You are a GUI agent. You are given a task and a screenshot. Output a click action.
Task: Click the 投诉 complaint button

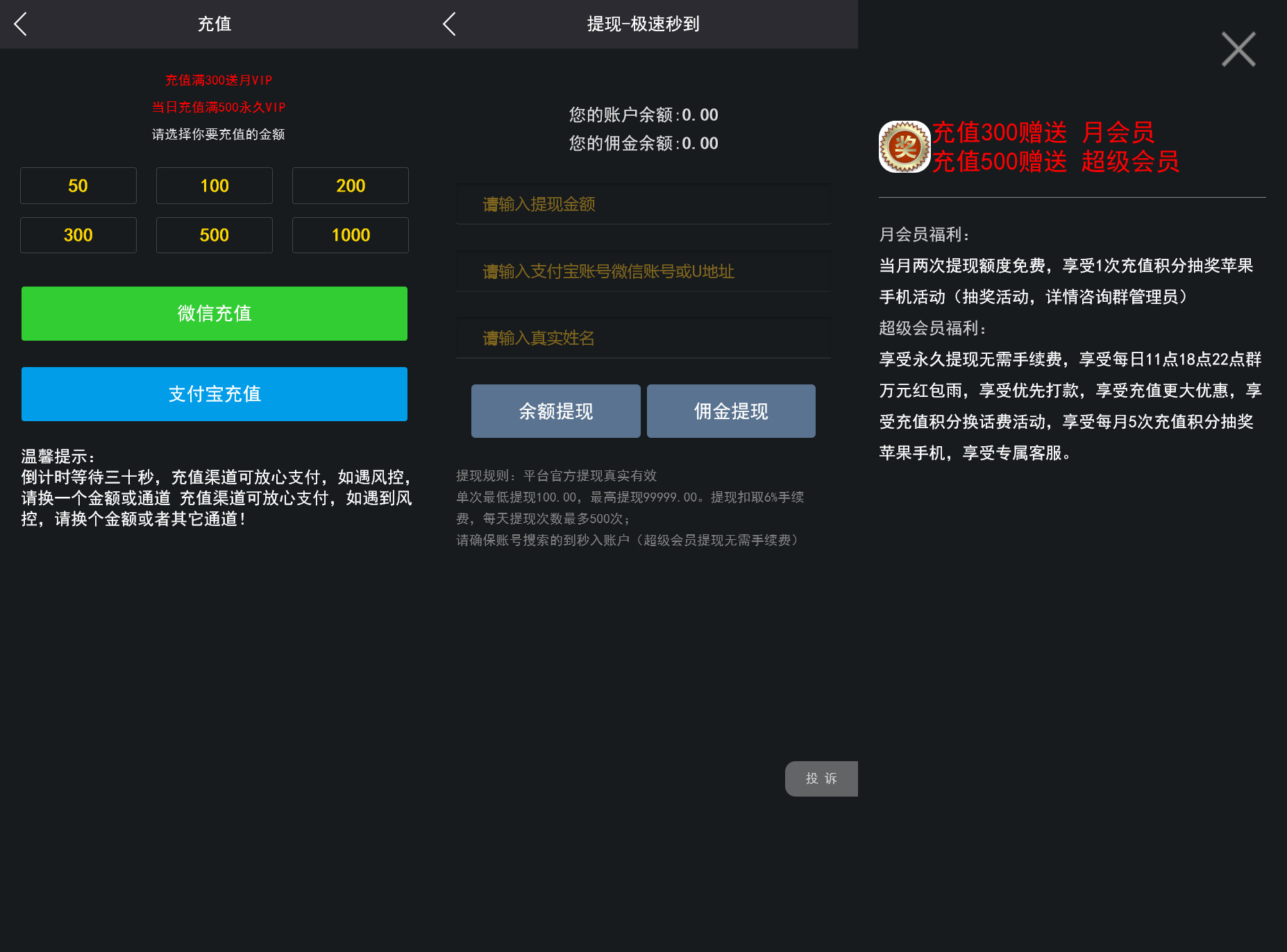tap(821, 778)
